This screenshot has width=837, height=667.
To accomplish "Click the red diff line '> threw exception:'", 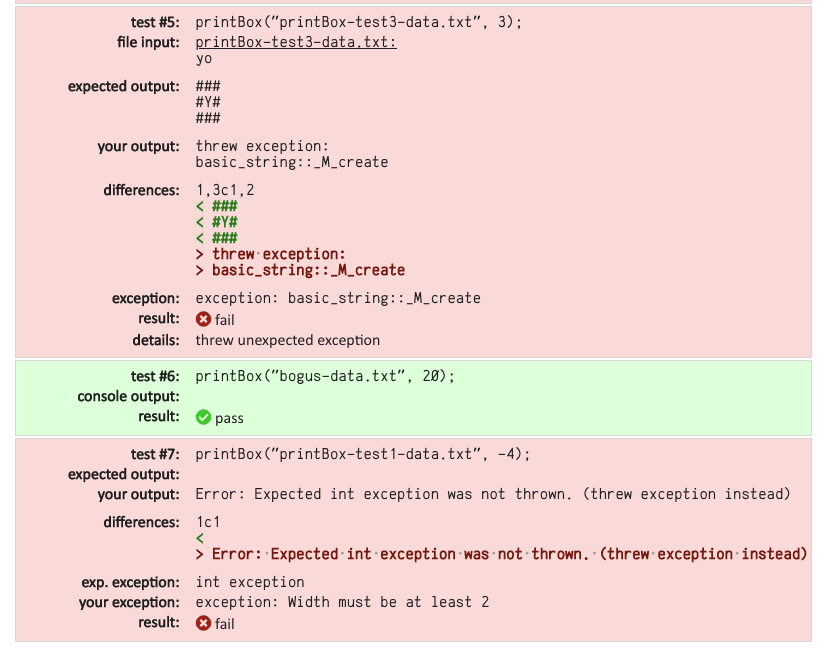I will 271,255.
